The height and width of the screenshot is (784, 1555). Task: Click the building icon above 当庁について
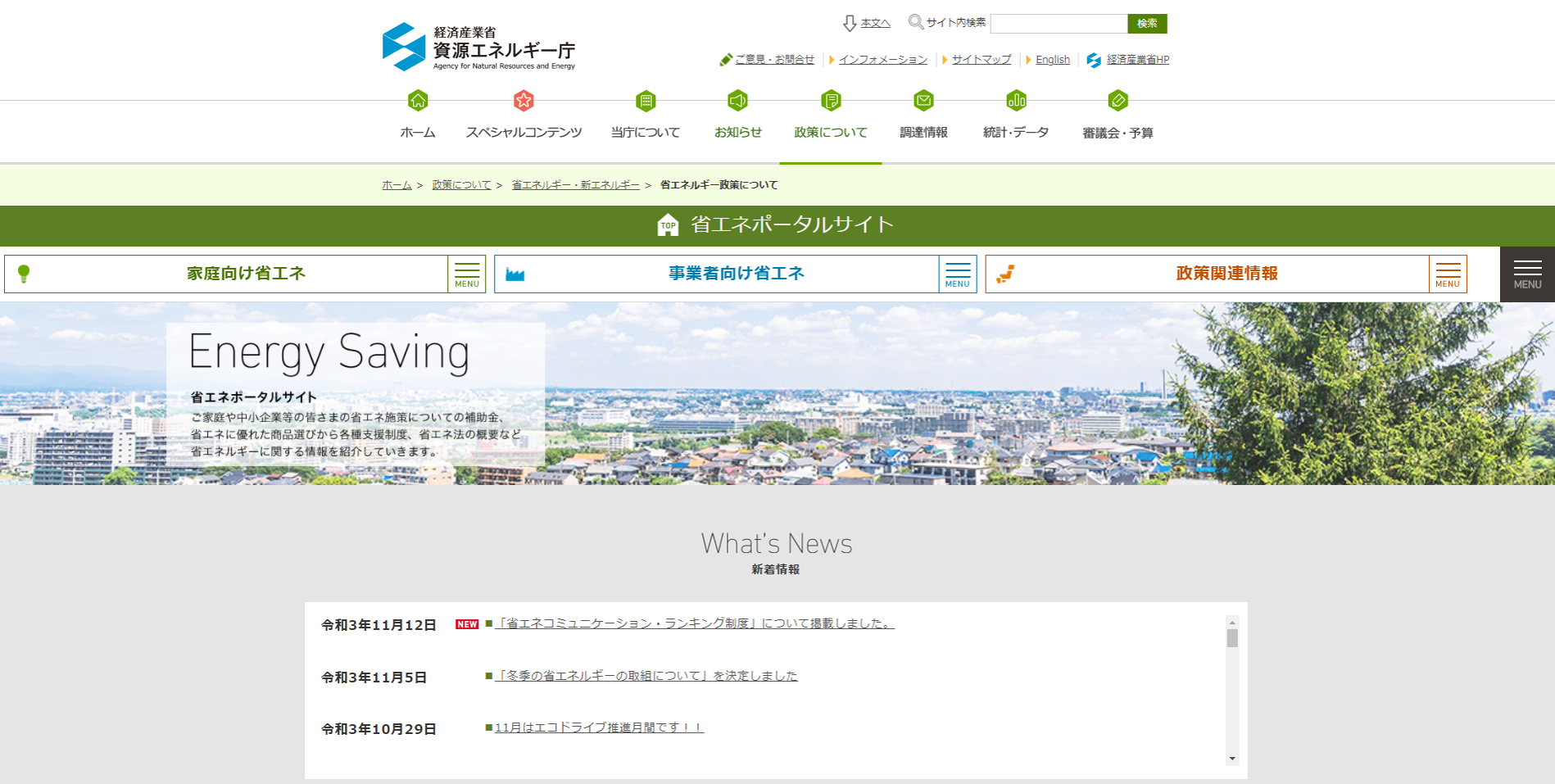(646, 101)
